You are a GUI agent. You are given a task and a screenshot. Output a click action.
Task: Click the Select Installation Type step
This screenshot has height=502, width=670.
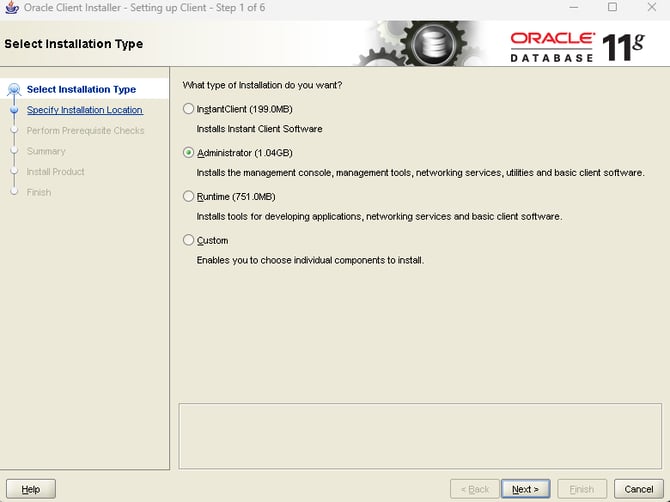81,90
